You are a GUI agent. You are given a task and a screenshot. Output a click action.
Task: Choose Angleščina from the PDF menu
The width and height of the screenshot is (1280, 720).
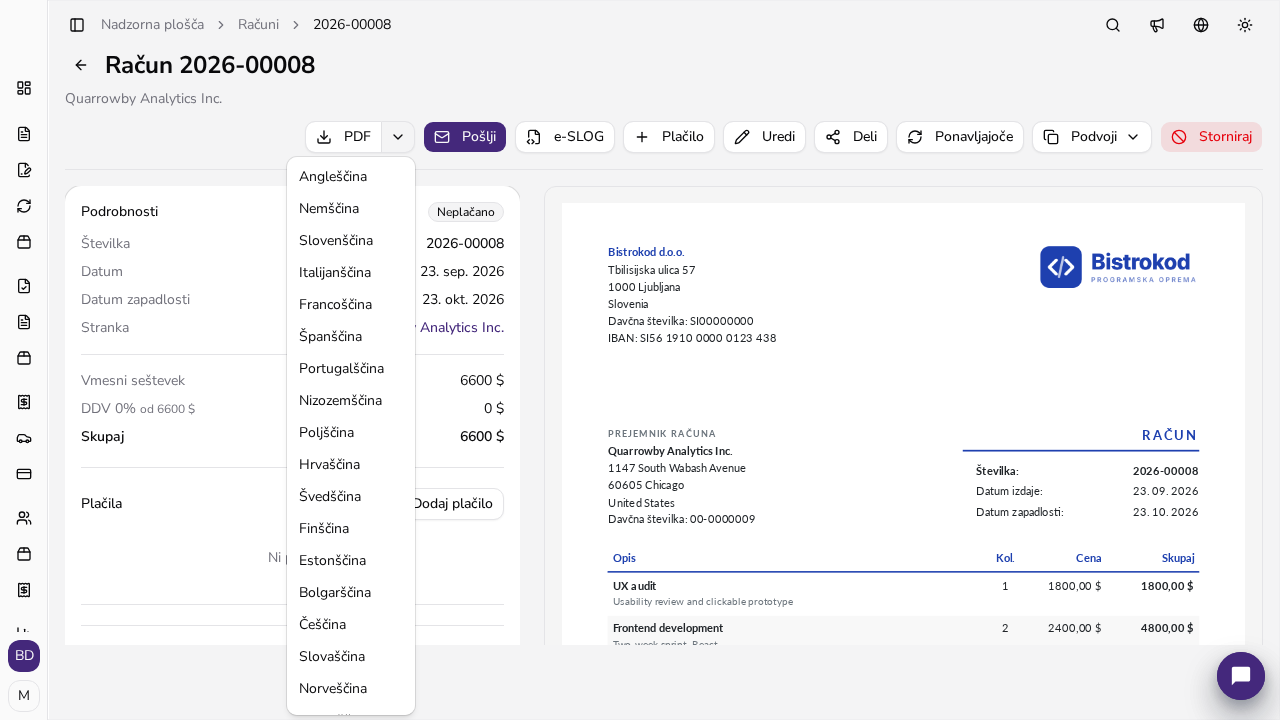tap(351, 177)
